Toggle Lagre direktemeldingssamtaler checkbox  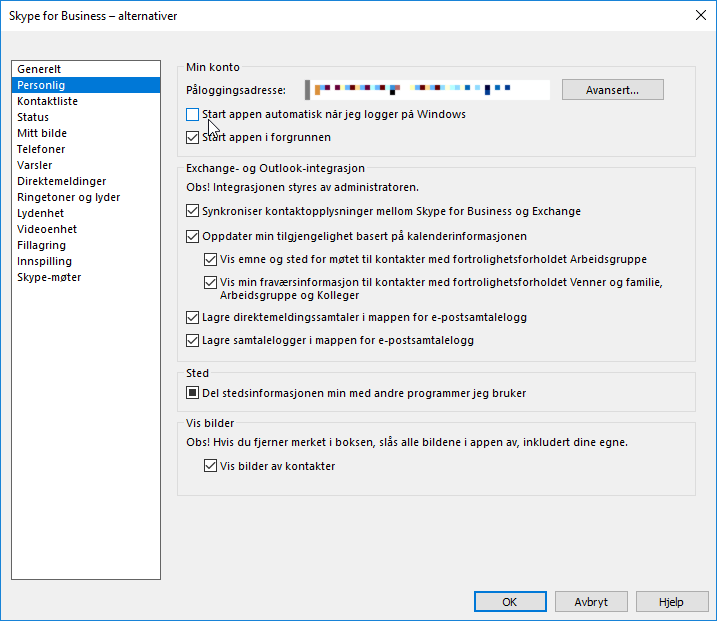193,317
